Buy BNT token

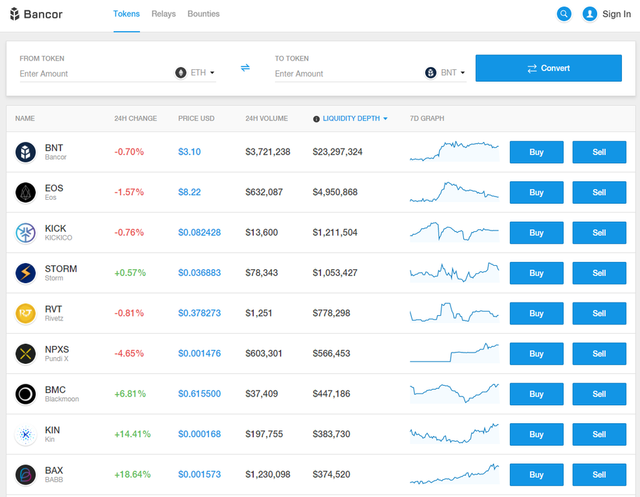tap(536, 152)
